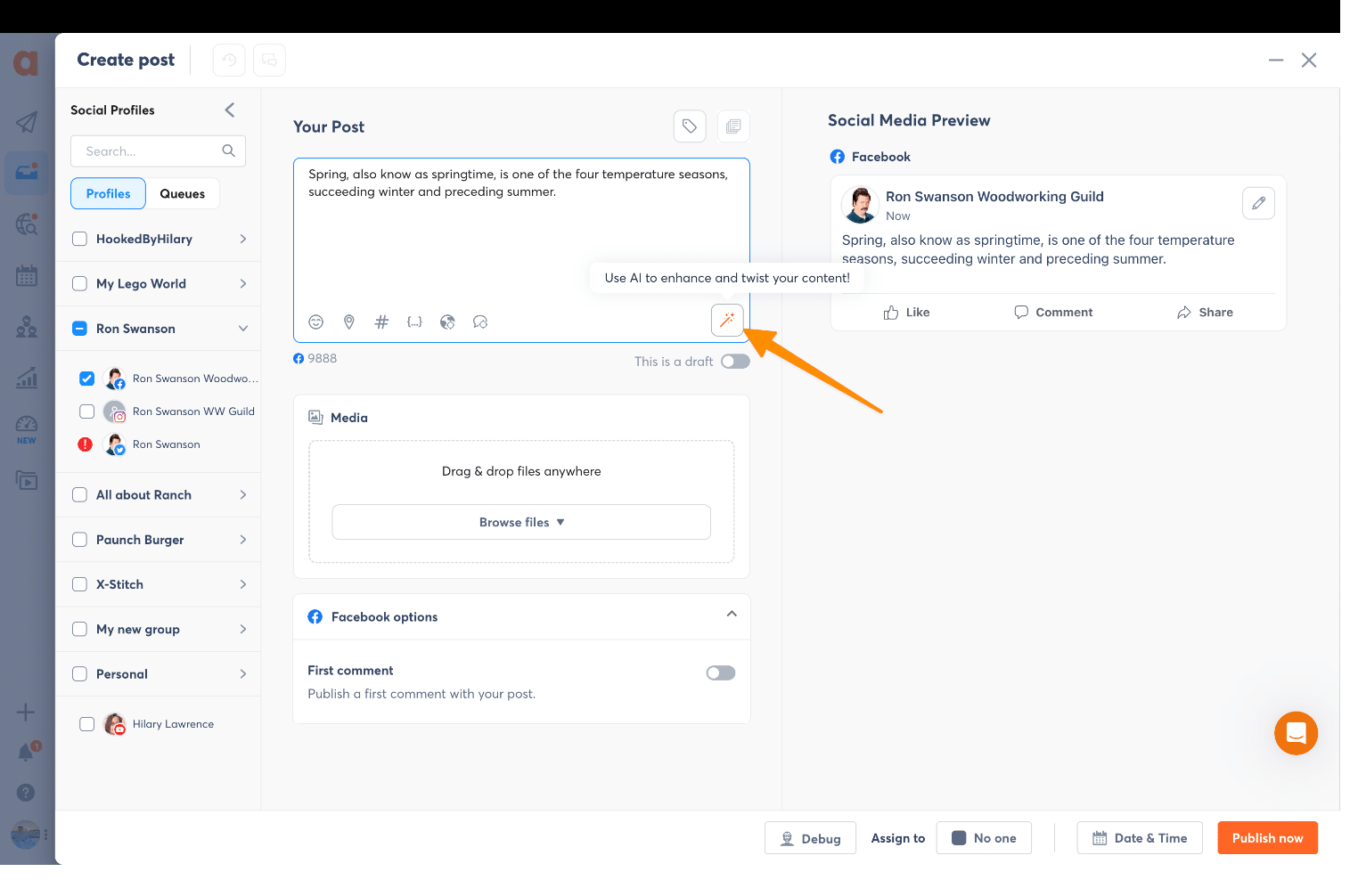Click into the post text area

tap(521, 240)
